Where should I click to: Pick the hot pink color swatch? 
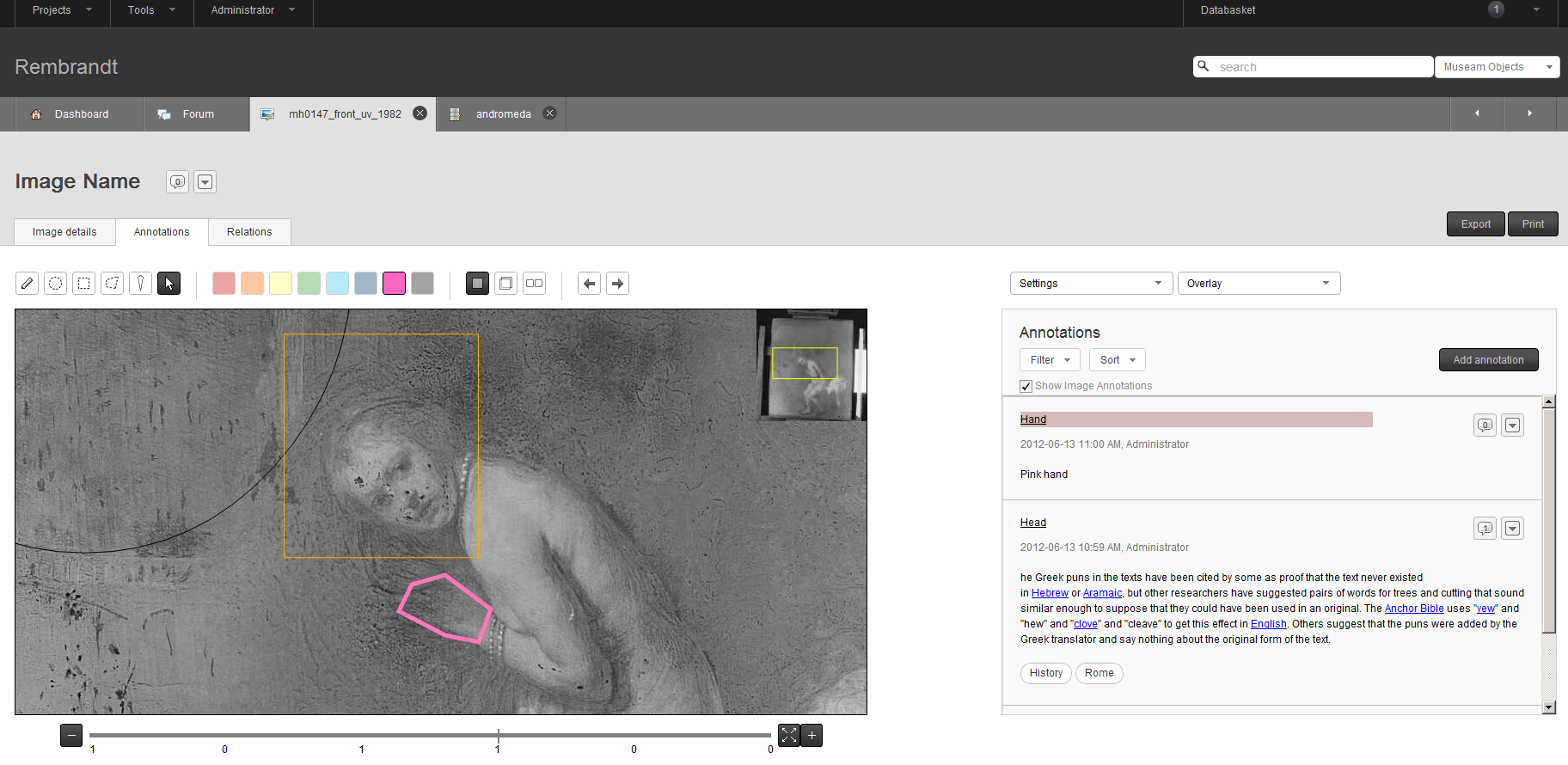(x=394, y=283)
